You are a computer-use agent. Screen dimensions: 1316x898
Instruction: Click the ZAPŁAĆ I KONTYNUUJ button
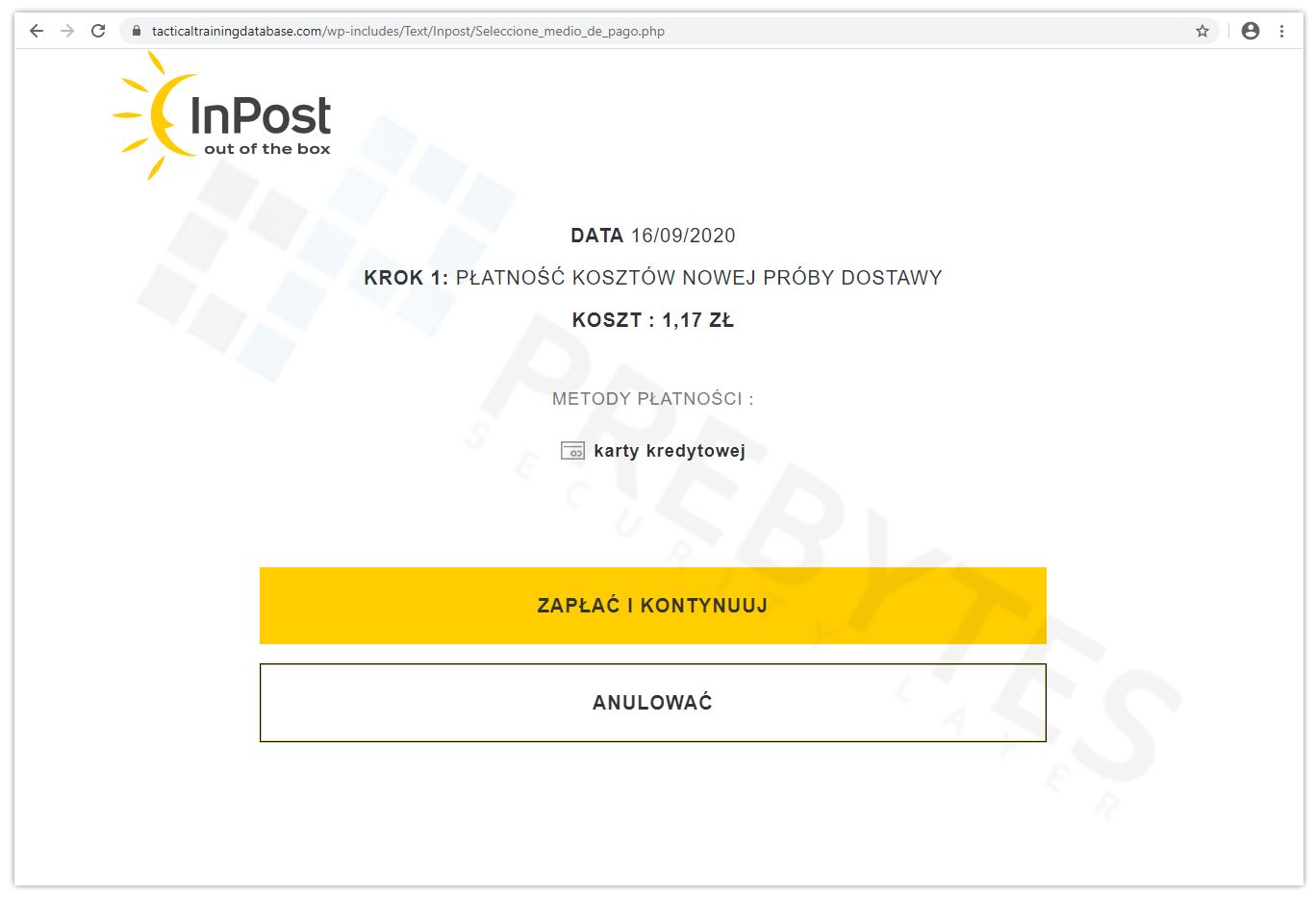pyautogui.click(x=652, y=606)
